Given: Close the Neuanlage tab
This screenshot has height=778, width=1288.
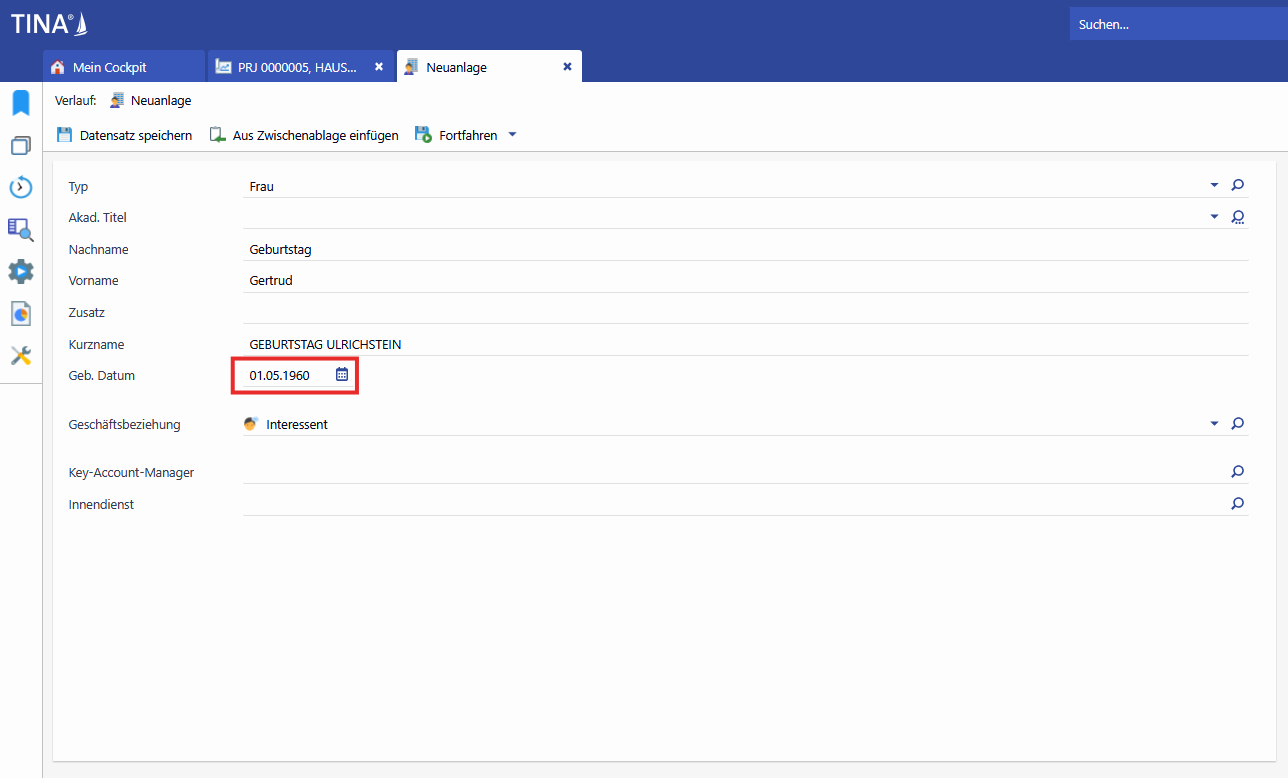Looking at the screenshot, I should tap(567, 67).
